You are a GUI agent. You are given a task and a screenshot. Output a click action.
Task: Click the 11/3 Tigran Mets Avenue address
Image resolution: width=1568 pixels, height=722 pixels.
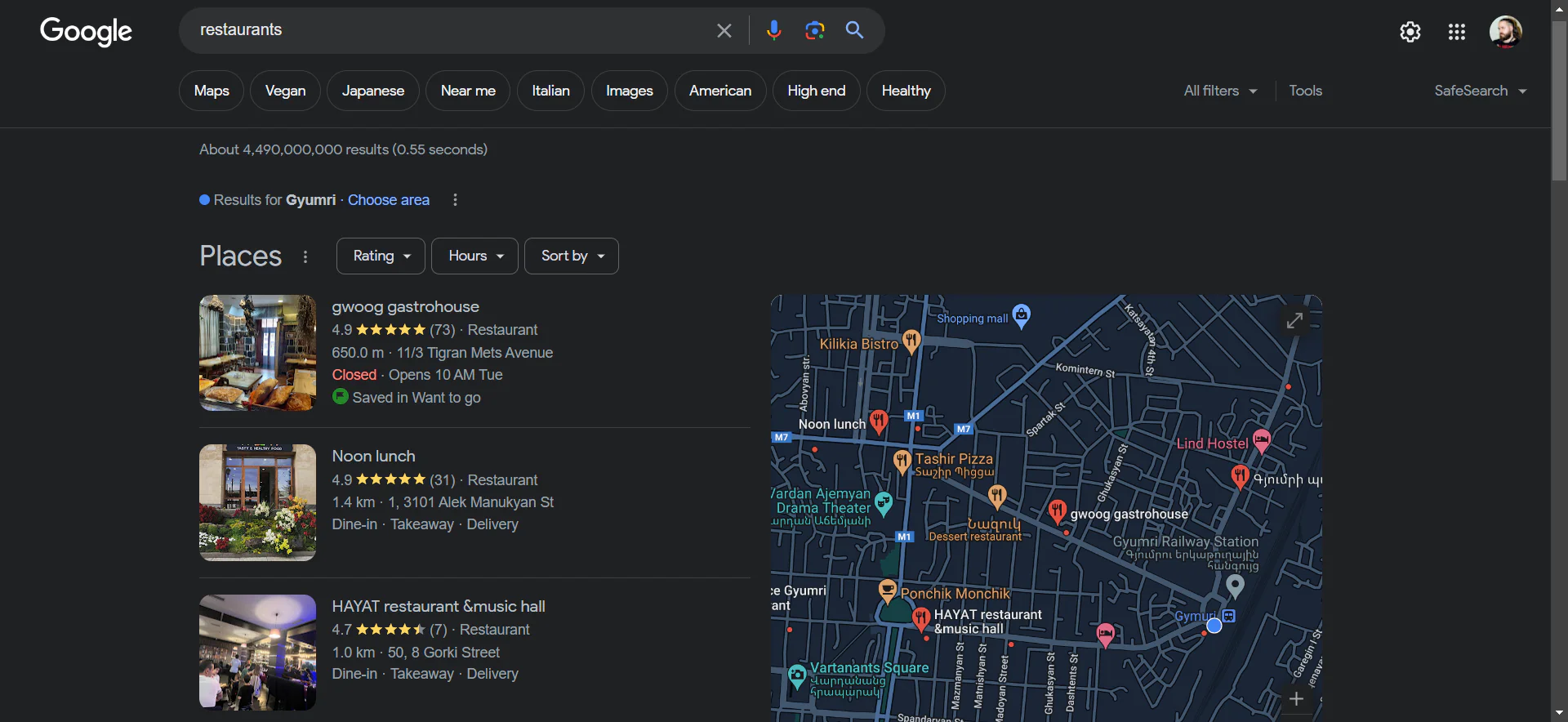(474, 353)
